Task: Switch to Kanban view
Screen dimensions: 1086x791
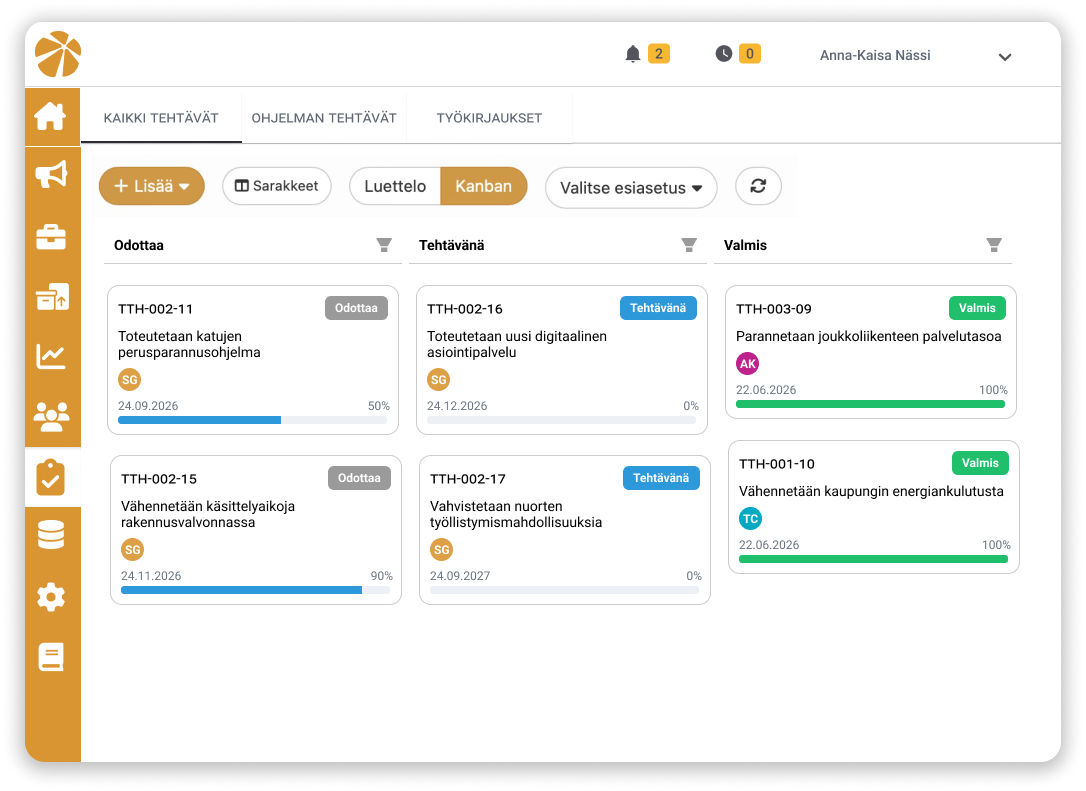Action: click(x=483, y=186)
